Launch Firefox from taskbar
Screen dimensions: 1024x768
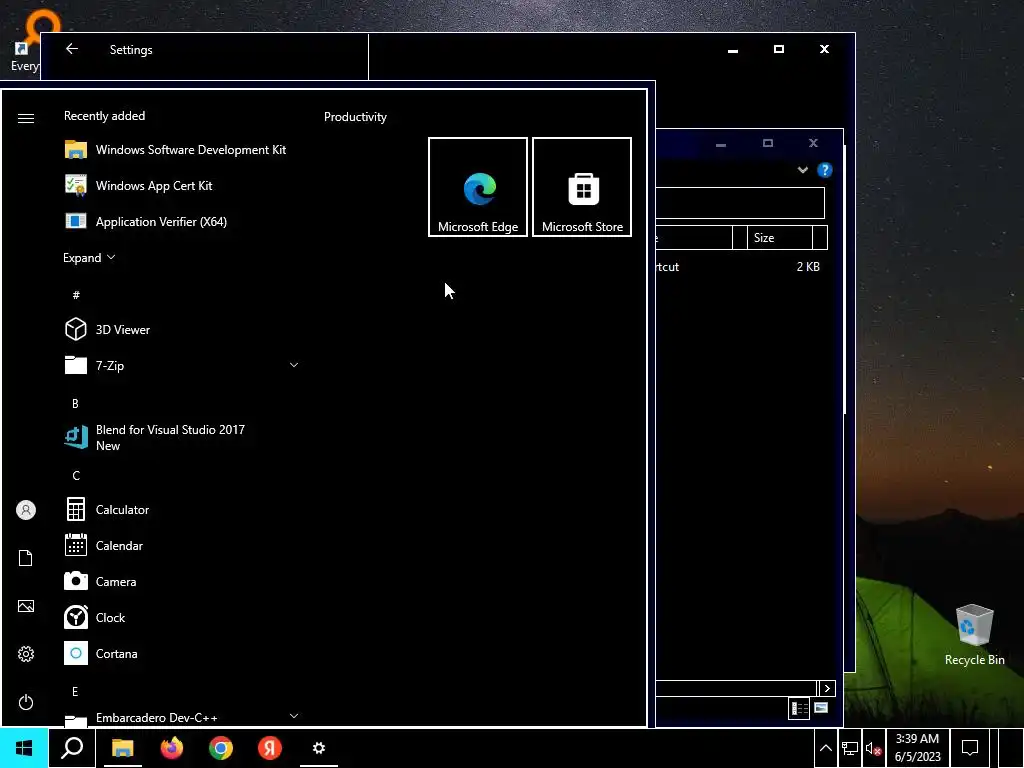tap(172, 748)
